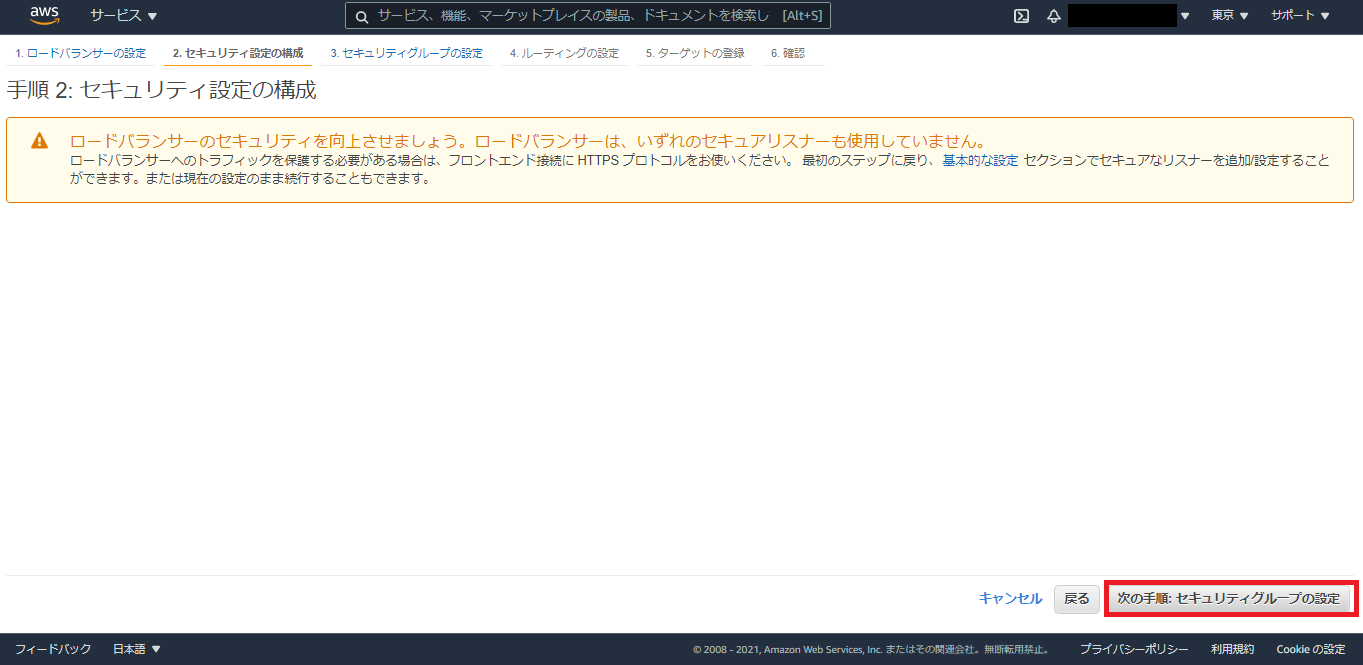Click the AWS logo home icon
1363x665 pixels.
click(45, 15)
